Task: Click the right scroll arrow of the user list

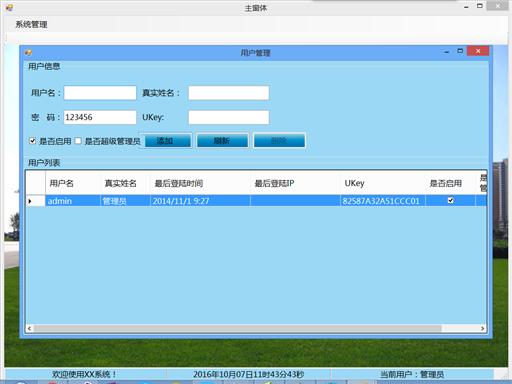Action: point(482,328)
